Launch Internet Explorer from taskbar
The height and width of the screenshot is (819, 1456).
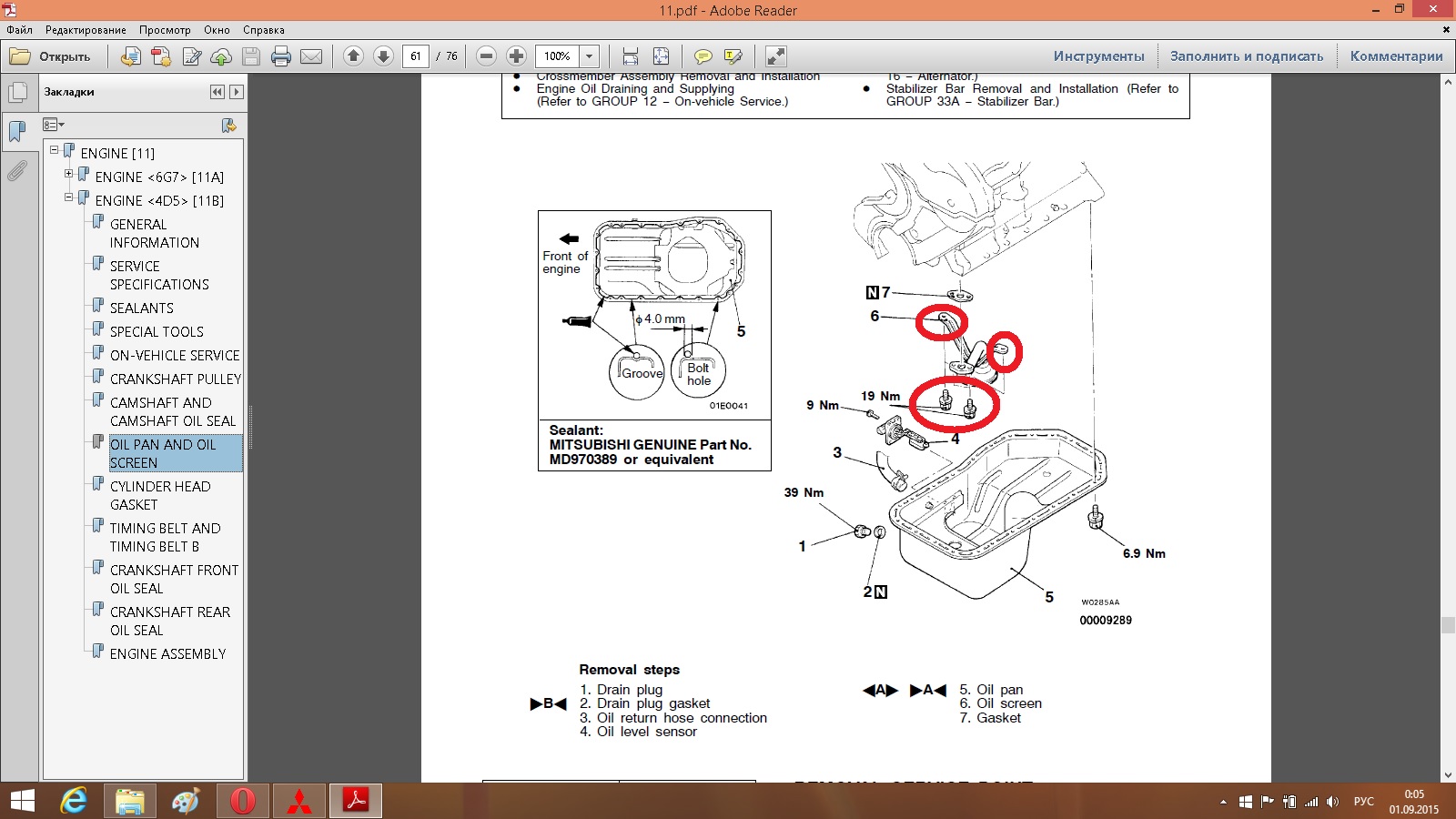click(x=74, y=801)
